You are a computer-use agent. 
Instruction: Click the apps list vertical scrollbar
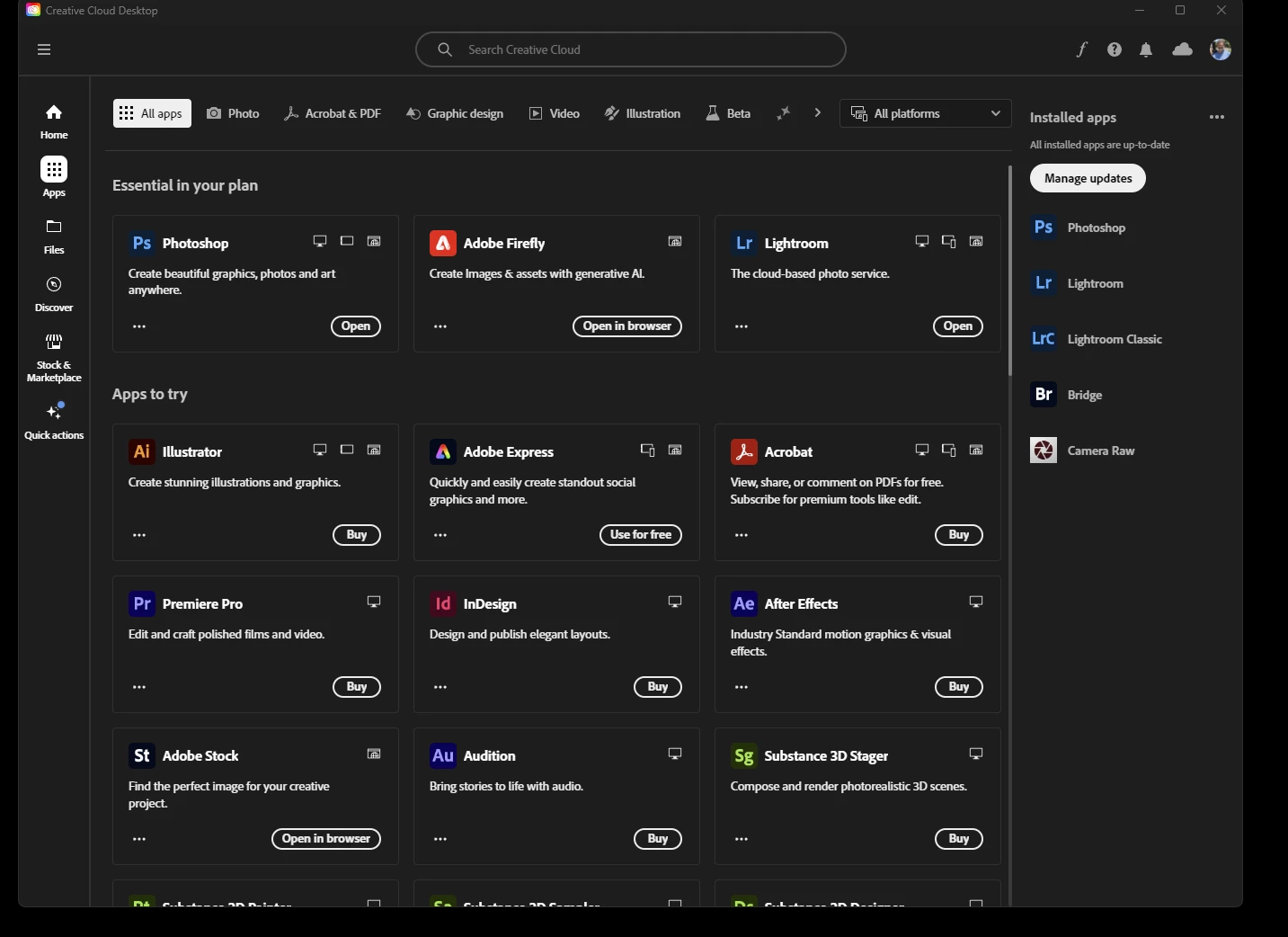click(1010, 270)
